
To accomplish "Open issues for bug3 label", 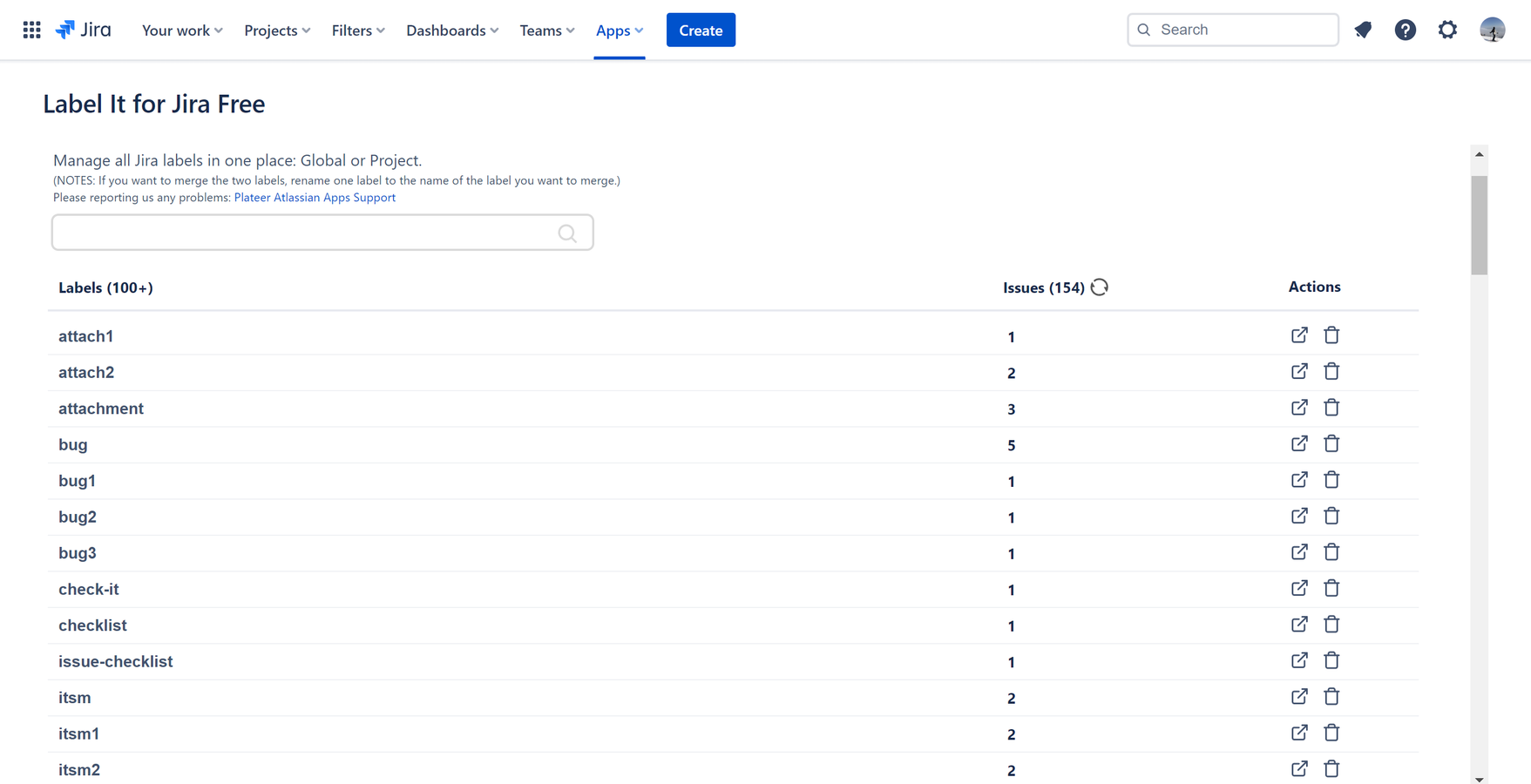I will point(1299,552).
